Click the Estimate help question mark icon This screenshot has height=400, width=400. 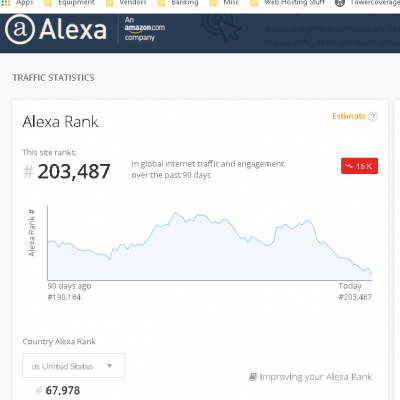point(373,116)
